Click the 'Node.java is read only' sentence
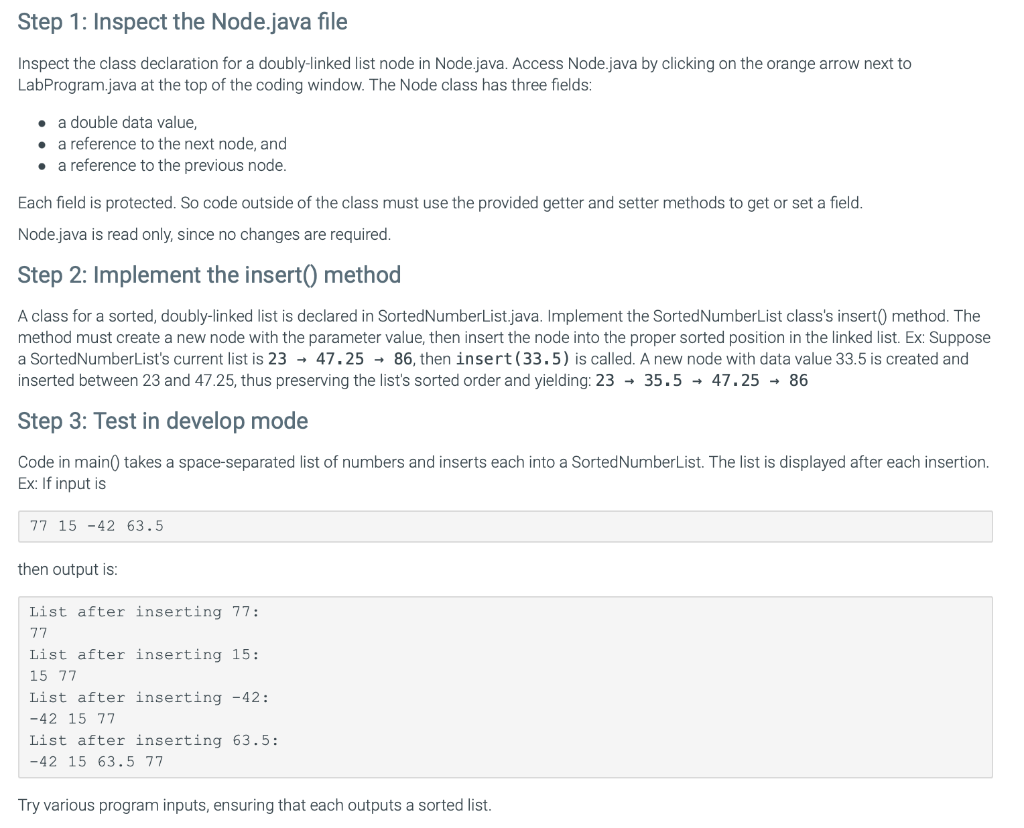Screen dimensions: 1024x828 point(204,234)
